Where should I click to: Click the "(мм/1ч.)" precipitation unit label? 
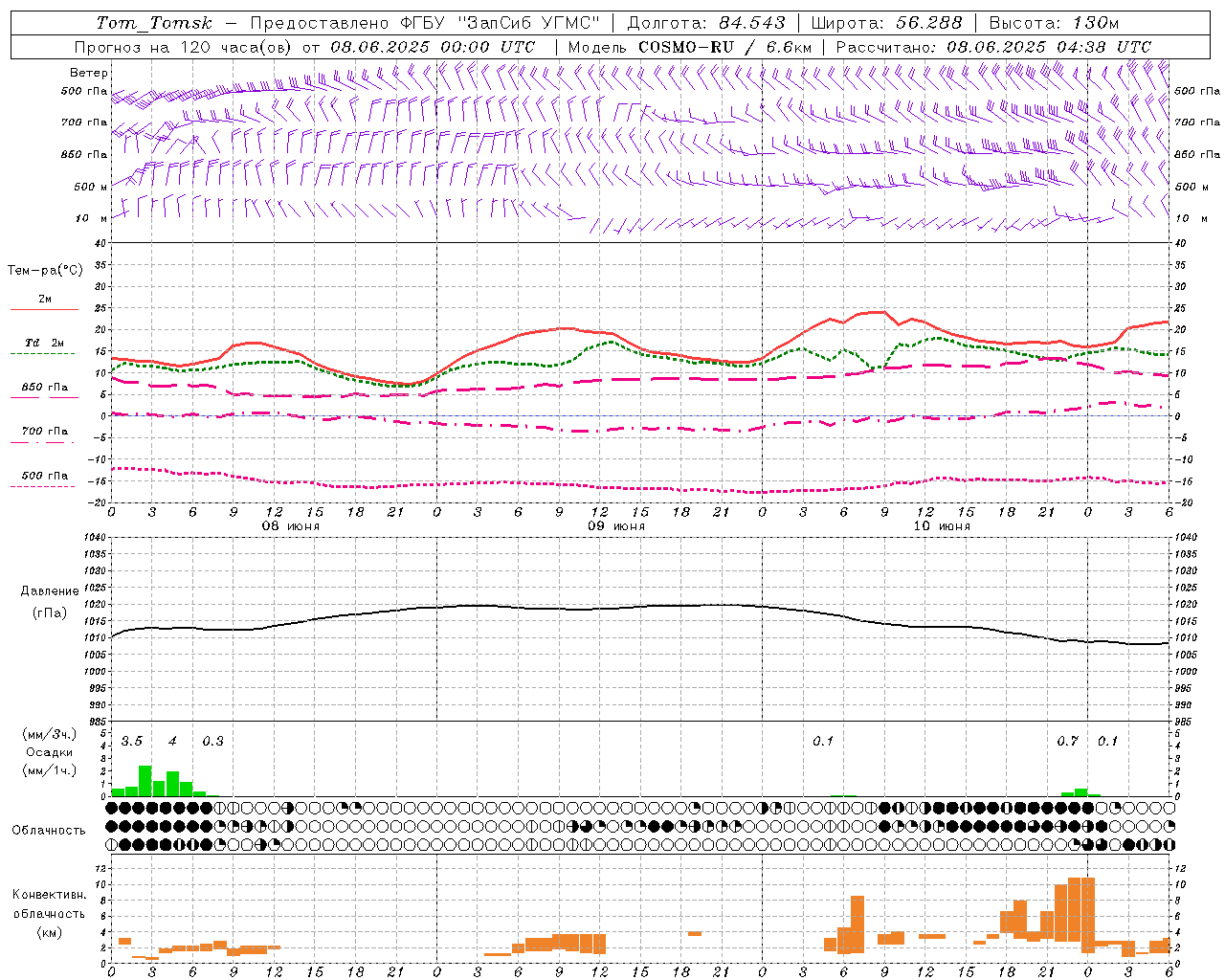[50, 770]
